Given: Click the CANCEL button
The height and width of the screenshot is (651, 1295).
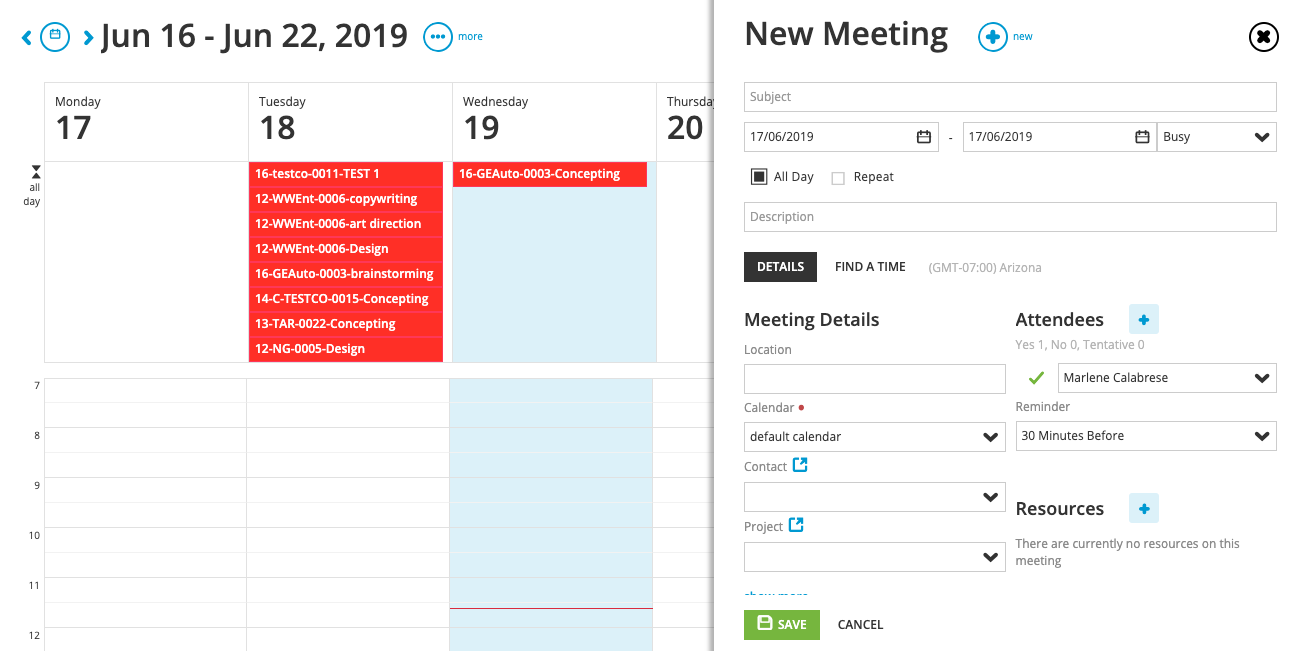Looking at the screenshot, I should click(x=860, y=625).
